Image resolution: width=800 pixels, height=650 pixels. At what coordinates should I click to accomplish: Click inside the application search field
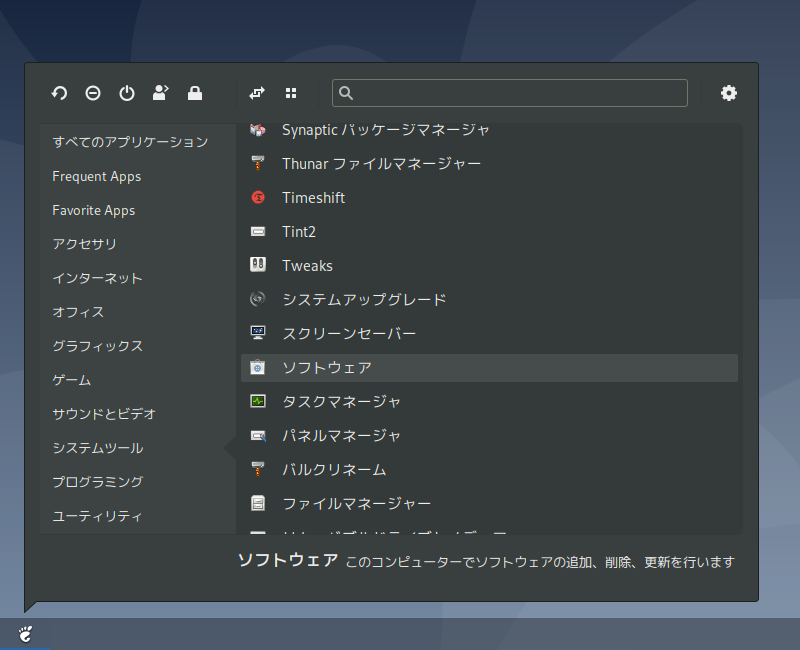point(510,93)
